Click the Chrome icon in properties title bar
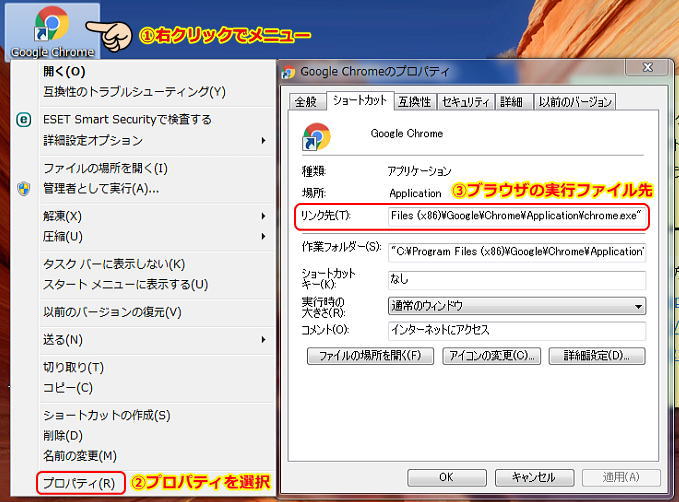The width and height of the screenshot is (679, 502). (x=289, y=72)
